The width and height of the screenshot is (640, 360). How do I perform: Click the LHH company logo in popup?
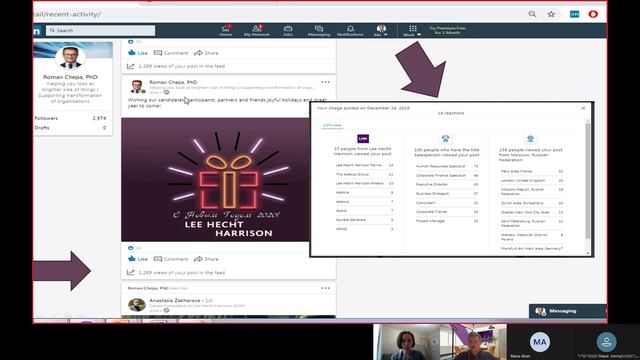[x=363, y=139]
